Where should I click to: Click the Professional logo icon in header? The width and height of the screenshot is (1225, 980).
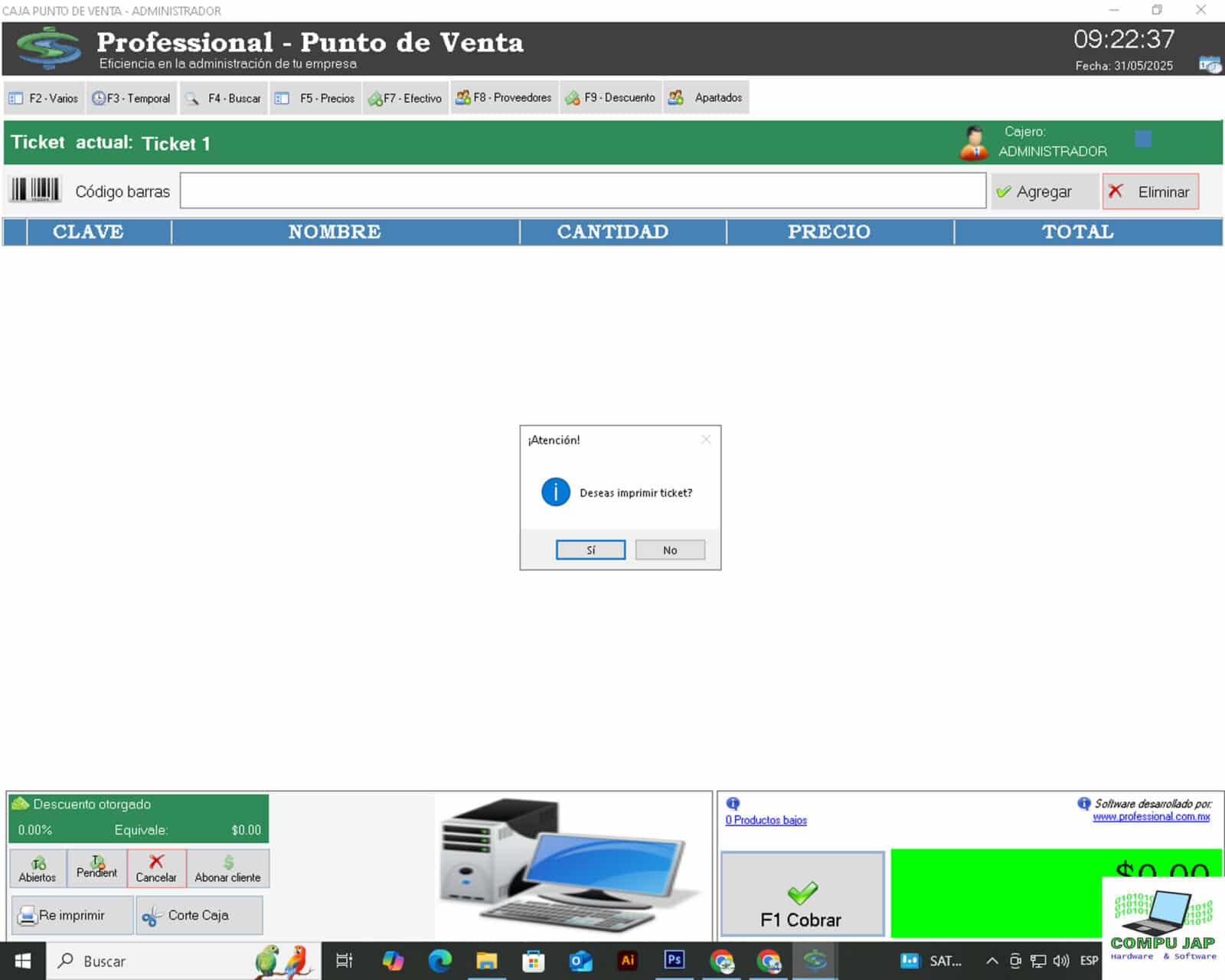click(49, 48)
